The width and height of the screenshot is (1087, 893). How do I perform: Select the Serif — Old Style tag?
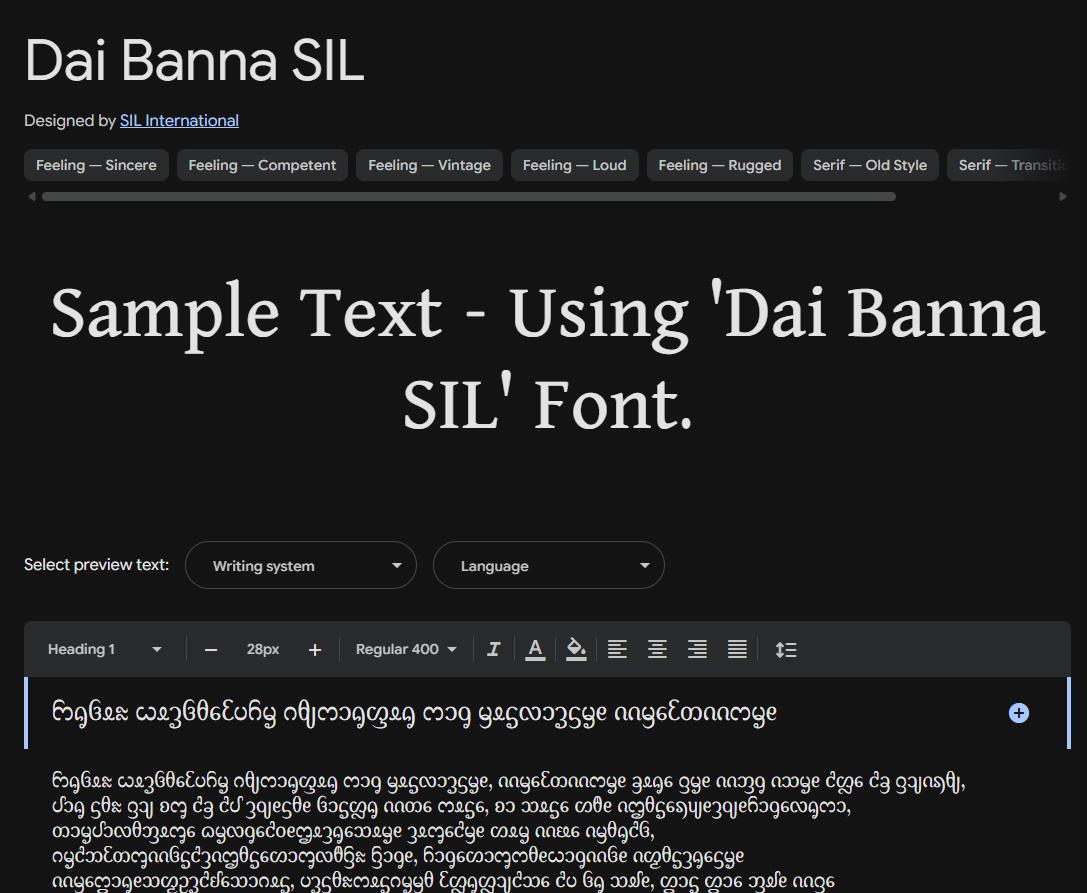(870, 165)
